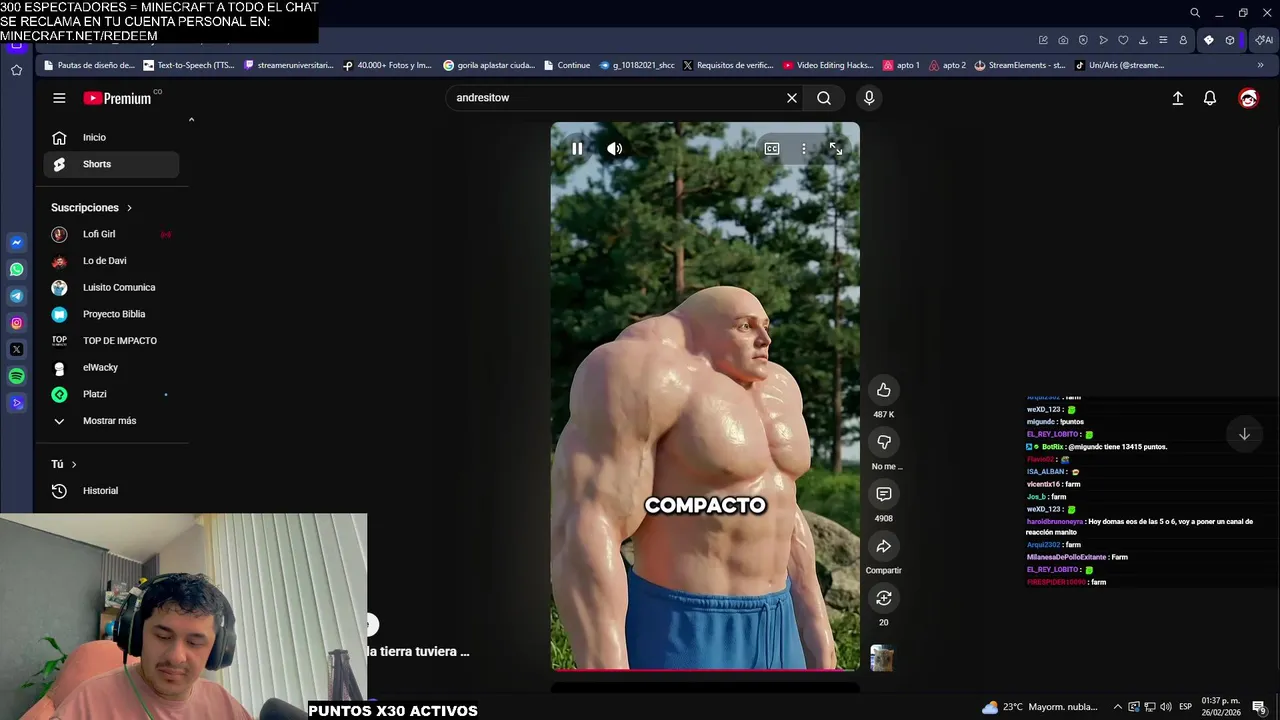The image size is (1280, 720).
Task: Open the 4908 comments panel
Action: point(884,494)
